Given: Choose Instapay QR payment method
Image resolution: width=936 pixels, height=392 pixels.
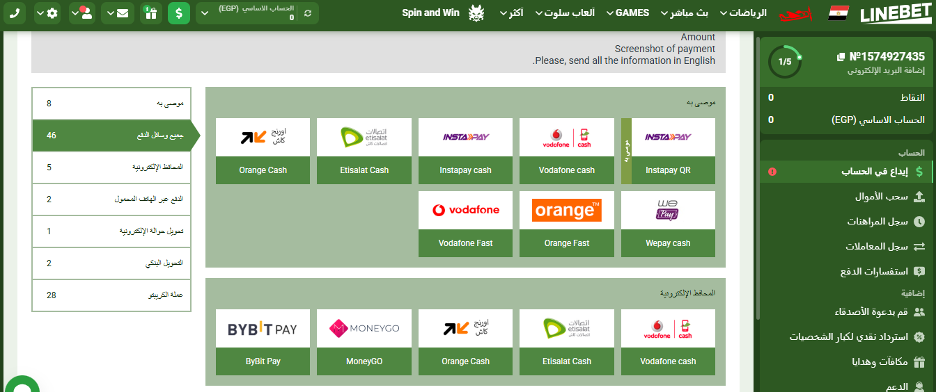Looking at the screenshot, I should click(x=668, y=150).
